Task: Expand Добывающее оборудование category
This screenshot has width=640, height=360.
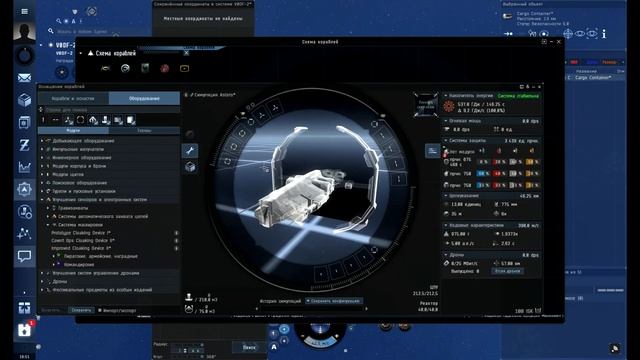Action: (42, 141)
